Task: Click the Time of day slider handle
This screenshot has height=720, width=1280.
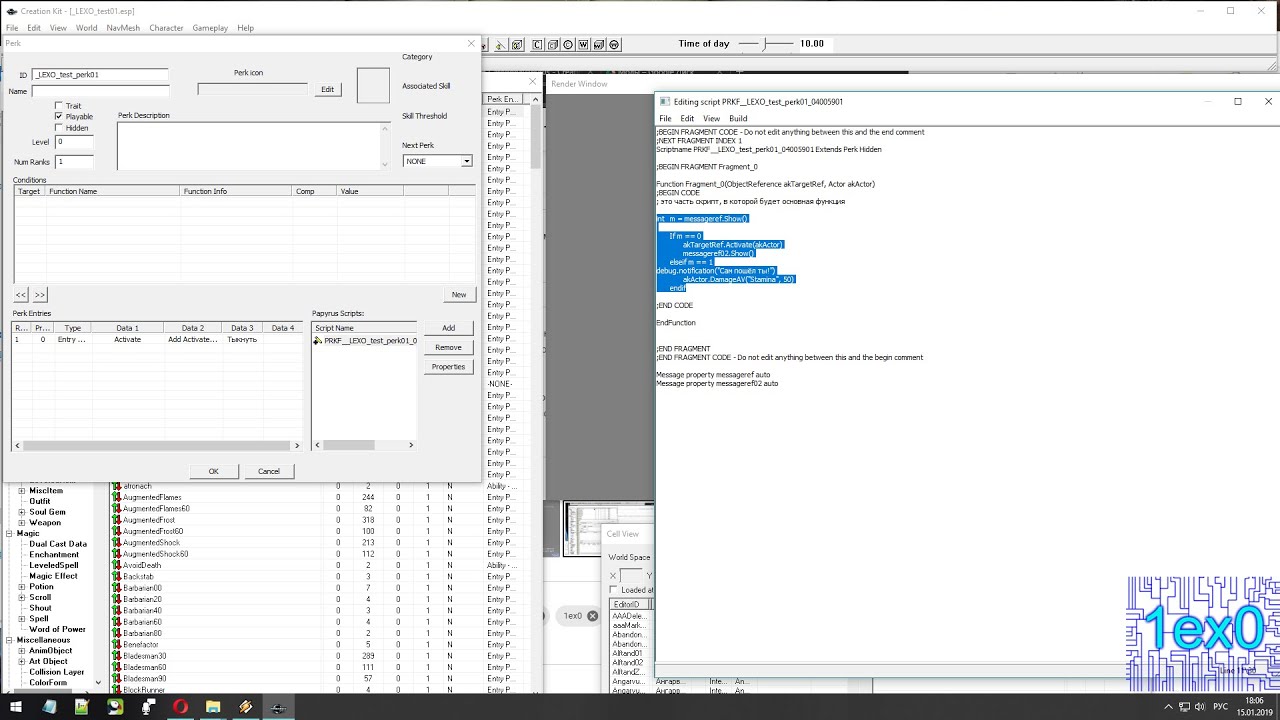Action: point(767,44)
